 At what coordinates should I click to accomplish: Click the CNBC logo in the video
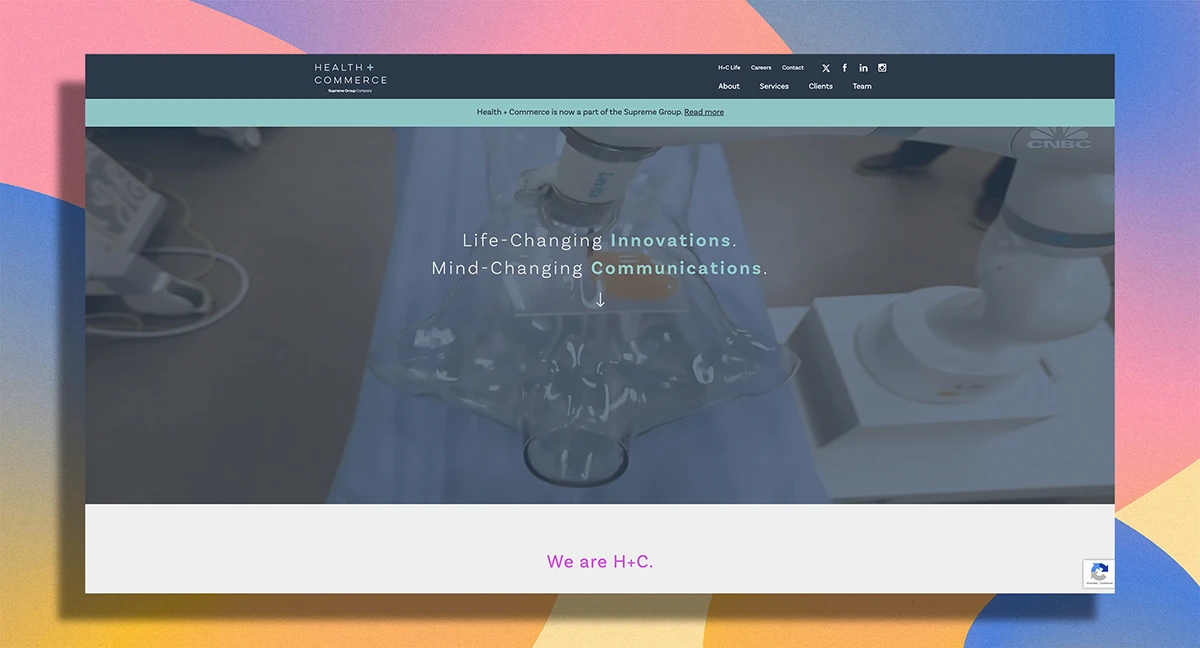(x=1060, y=138)
